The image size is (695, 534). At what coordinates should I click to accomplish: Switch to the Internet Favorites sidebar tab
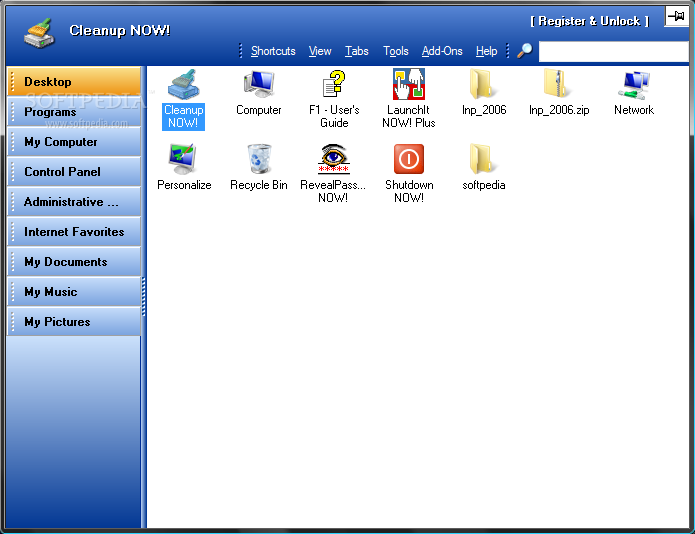[74, 232]
